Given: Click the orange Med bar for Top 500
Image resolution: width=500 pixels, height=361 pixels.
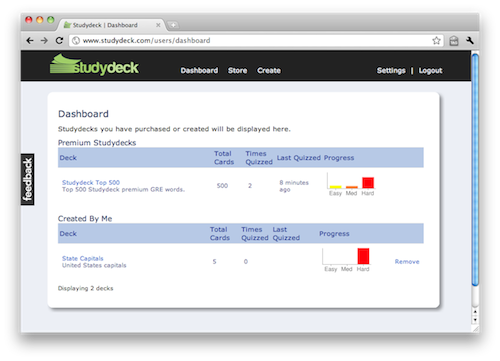Looking at the screenshot, I should click(x=352, y=187).
